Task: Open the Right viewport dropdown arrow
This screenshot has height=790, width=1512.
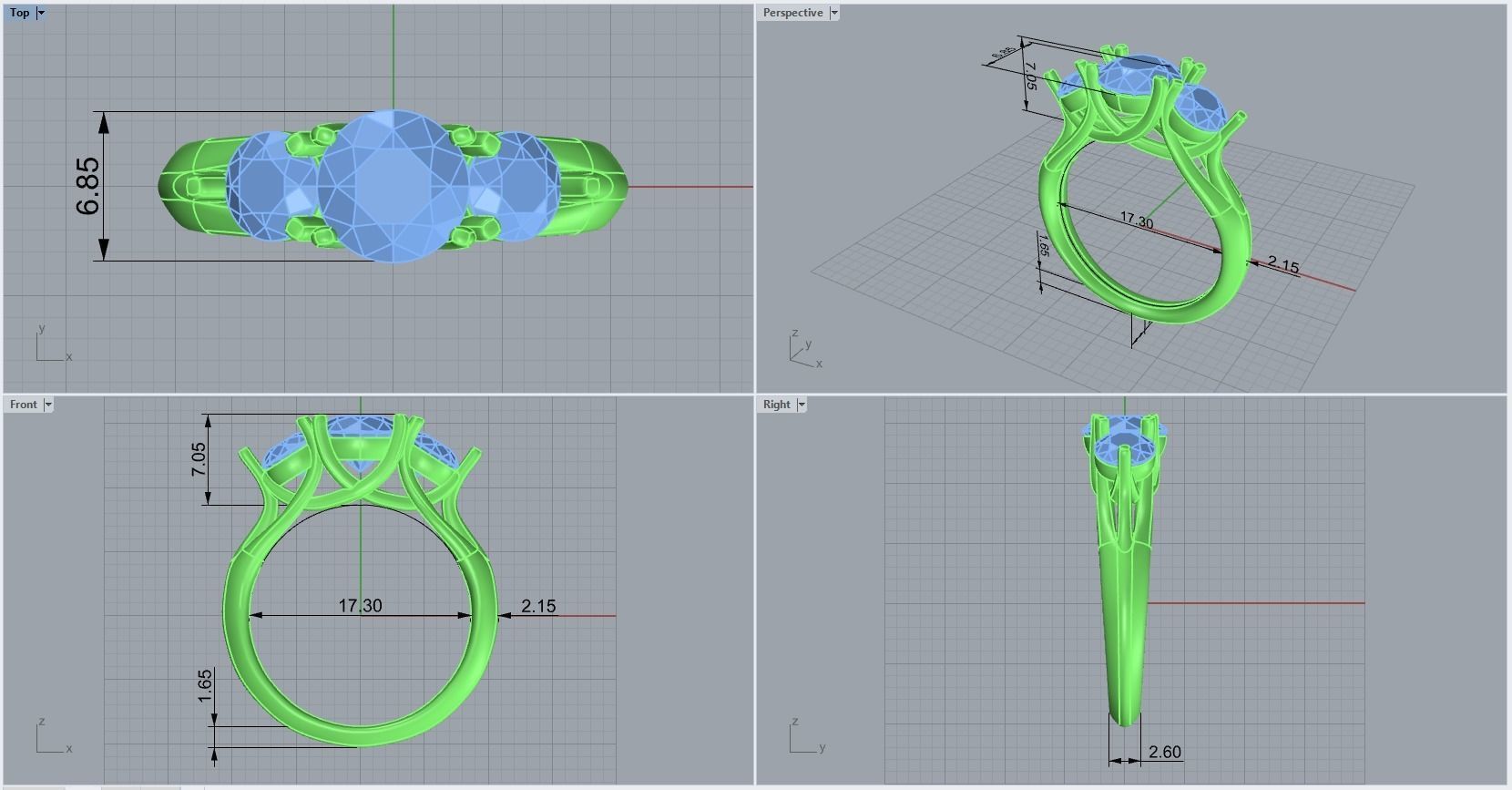Action: pyautogui.click(x=802, y=405)
